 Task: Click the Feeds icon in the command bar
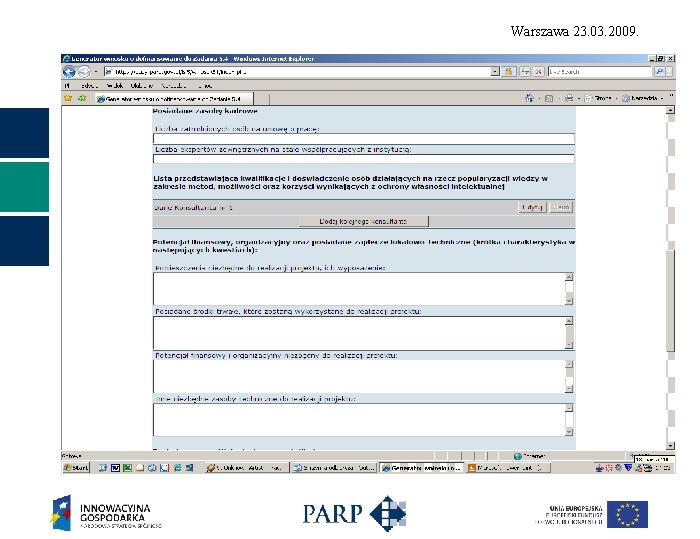coord(549,98)
